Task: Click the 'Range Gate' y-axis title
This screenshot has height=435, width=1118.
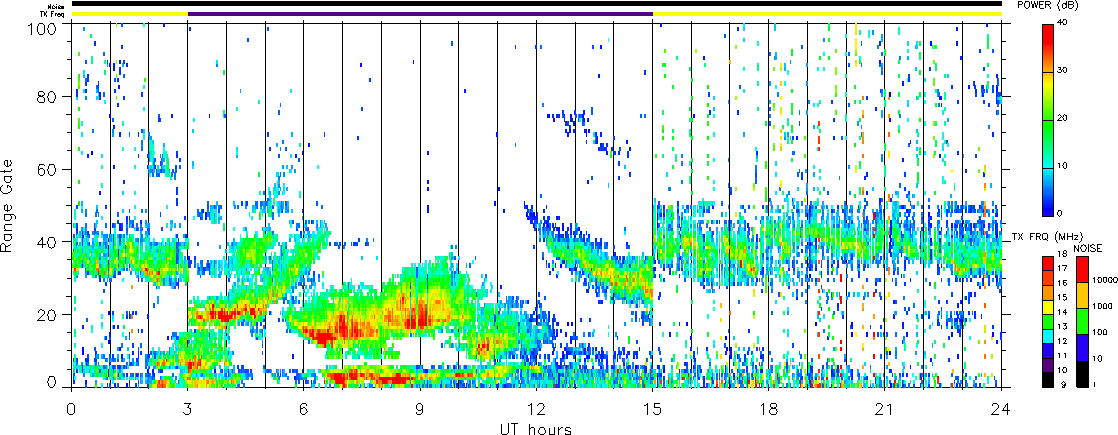Action: click(8, 205)
